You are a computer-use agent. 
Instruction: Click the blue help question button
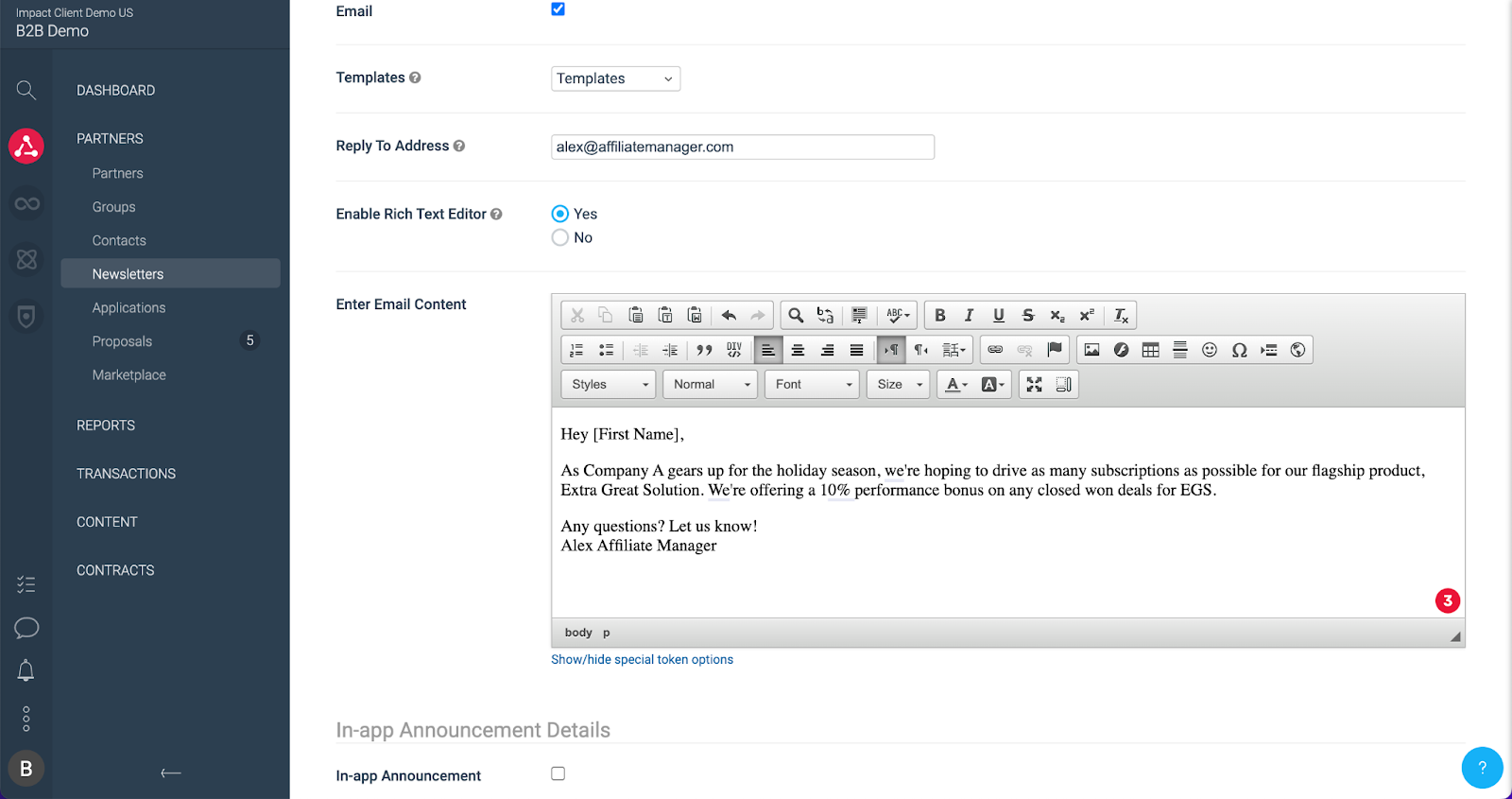click(x=1482, y=768)
